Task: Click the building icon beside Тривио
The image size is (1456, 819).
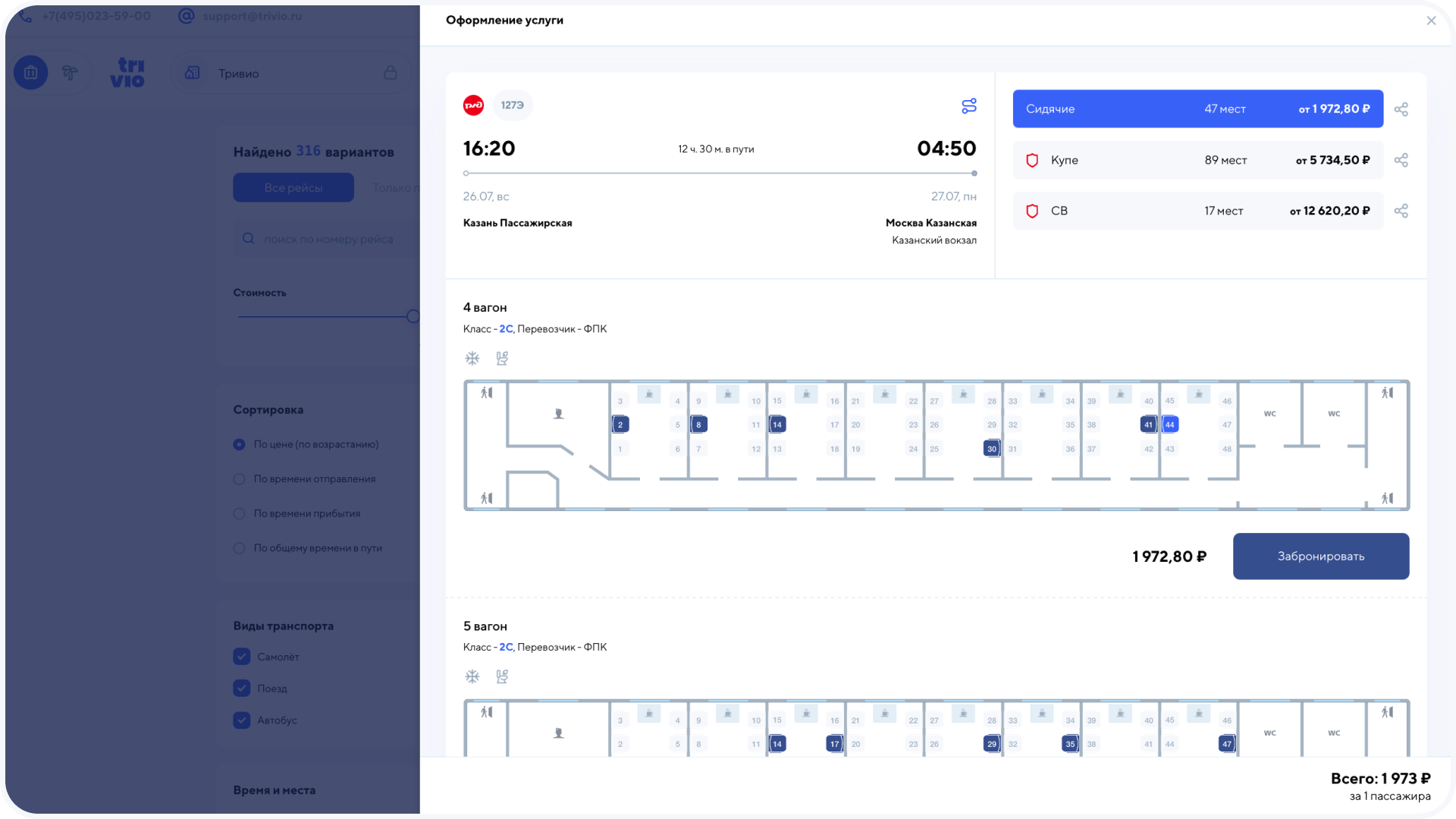Action: (x=193, y=73)
